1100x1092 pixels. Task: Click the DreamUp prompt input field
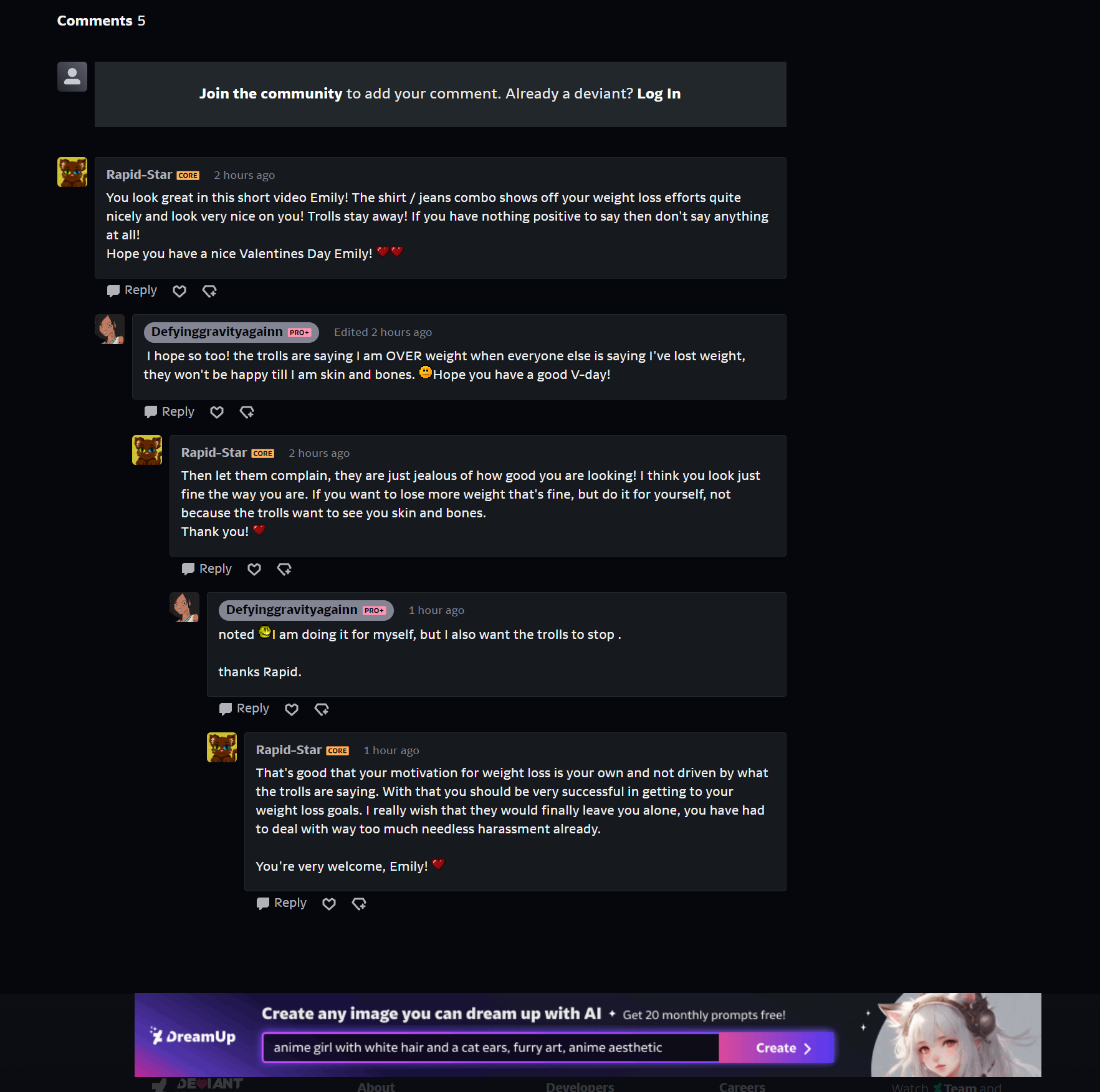(x=490, y=1048)
